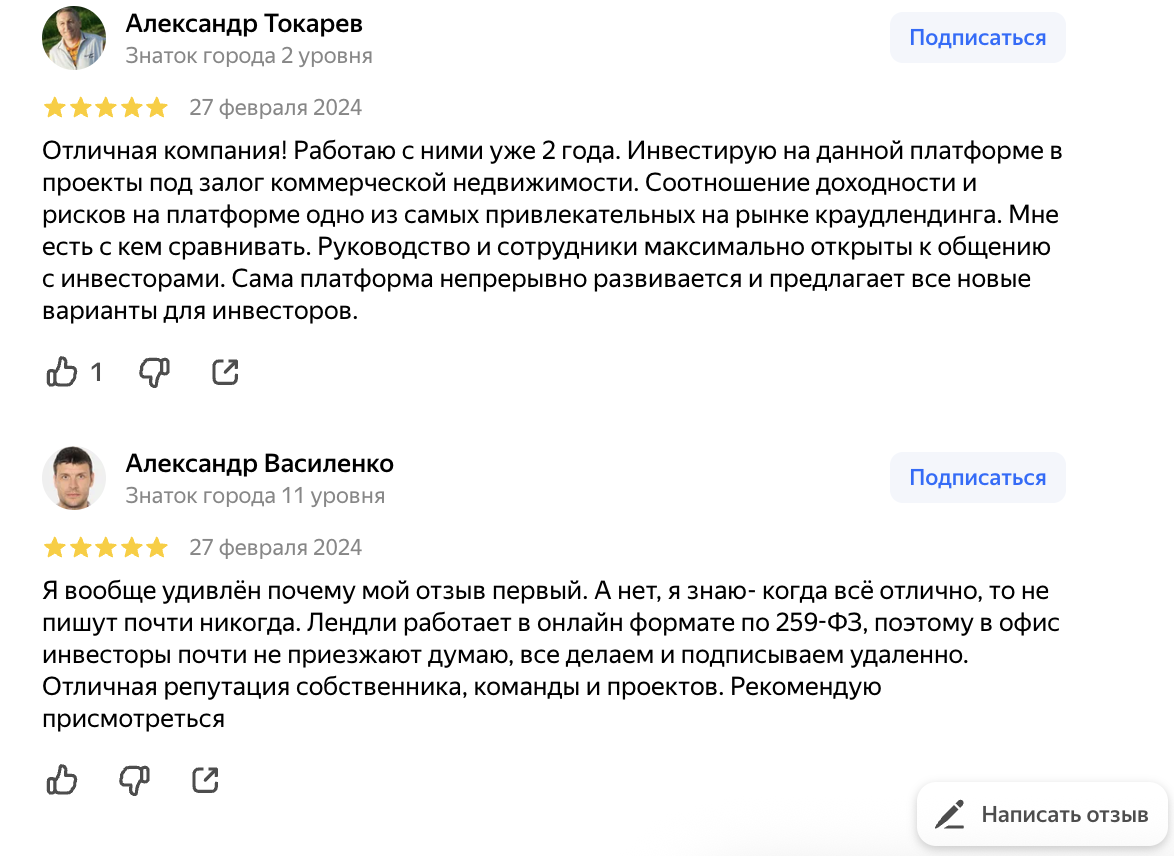Subscribe to Александр Василенко via Подписаться

pos(977,478)
